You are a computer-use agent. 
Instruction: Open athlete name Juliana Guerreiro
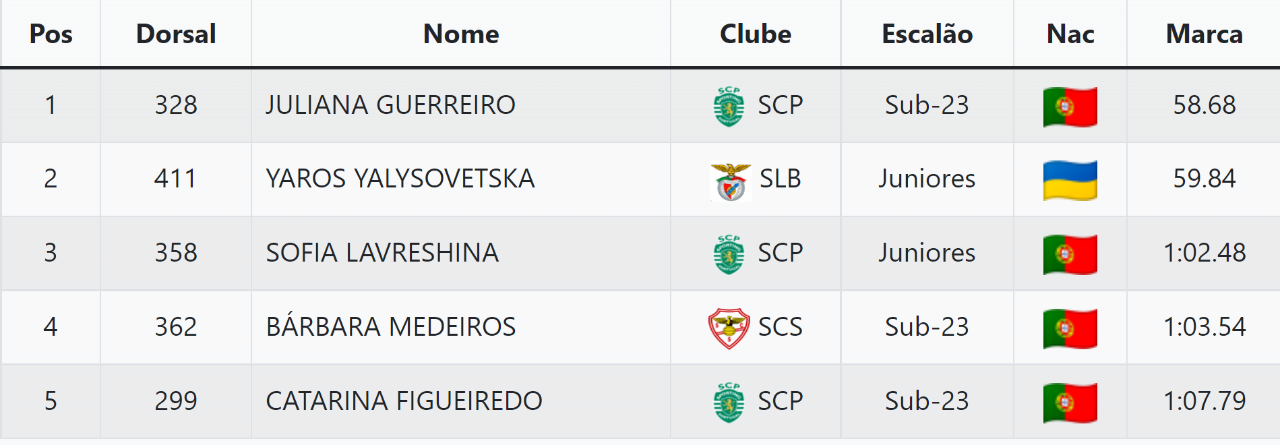(x=390, y=105)
